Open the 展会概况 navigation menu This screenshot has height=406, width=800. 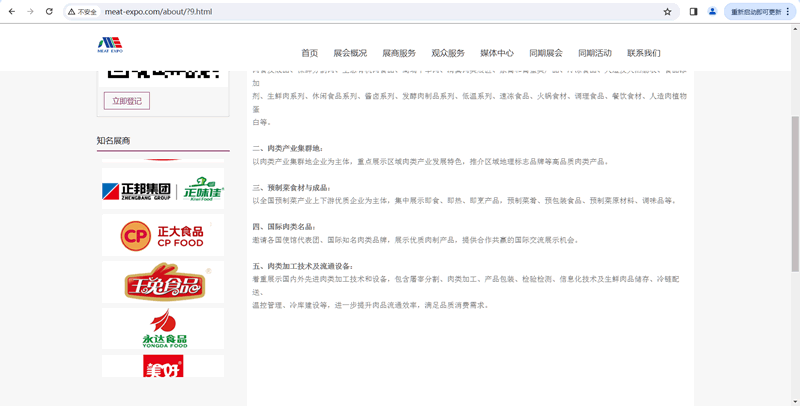350,53
